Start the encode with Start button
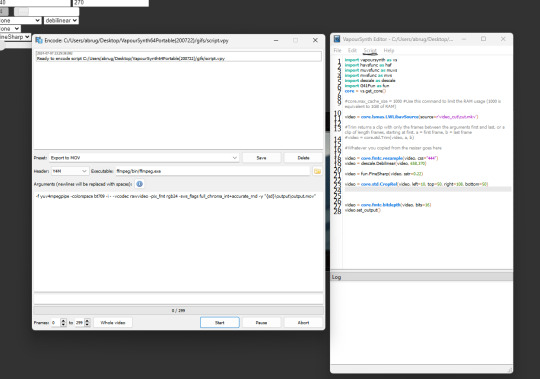Image resolution: width=540 pixels, height=379 pixels. (x=220, y=323)
